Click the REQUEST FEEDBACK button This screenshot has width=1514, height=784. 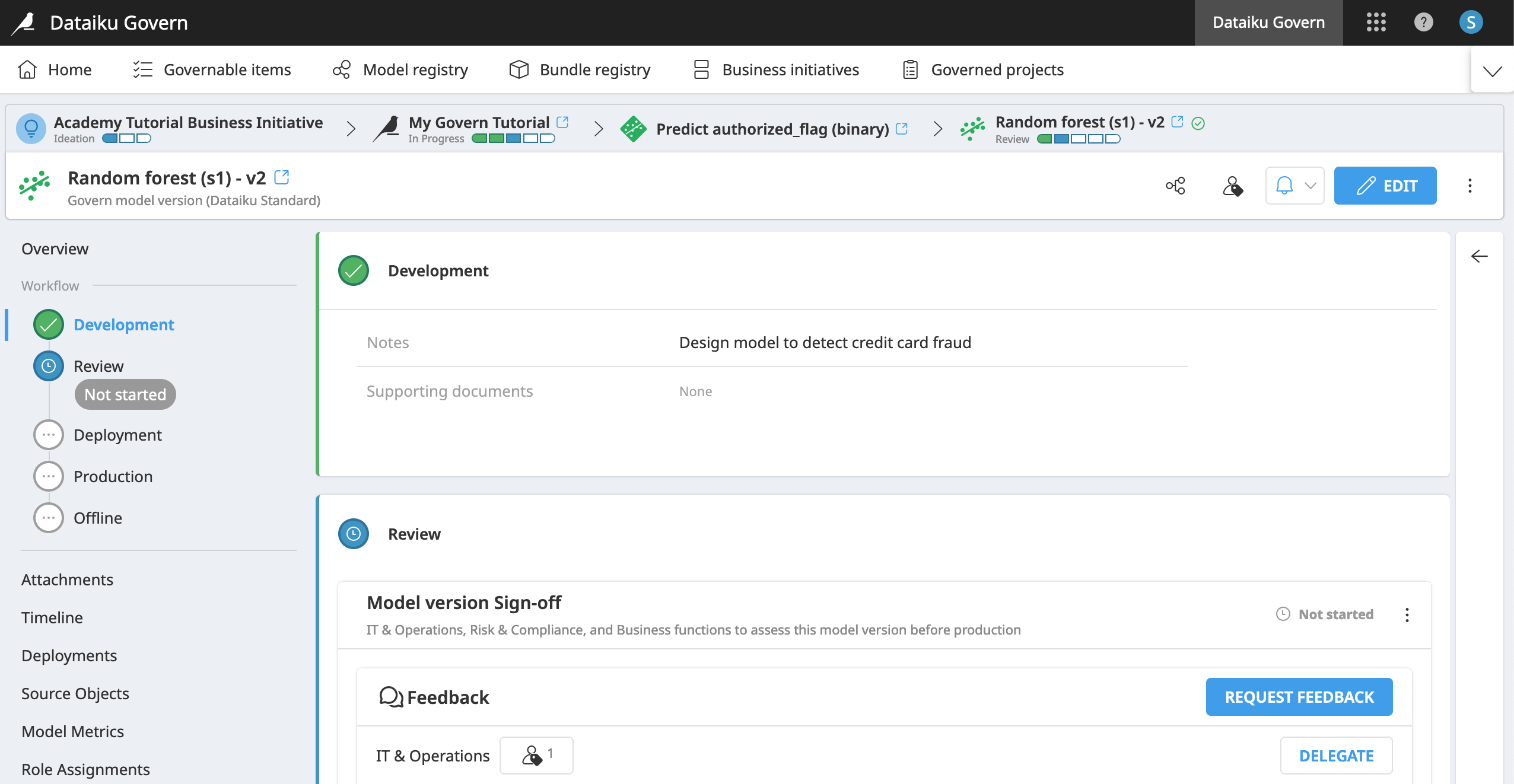tap(1299, 697)
